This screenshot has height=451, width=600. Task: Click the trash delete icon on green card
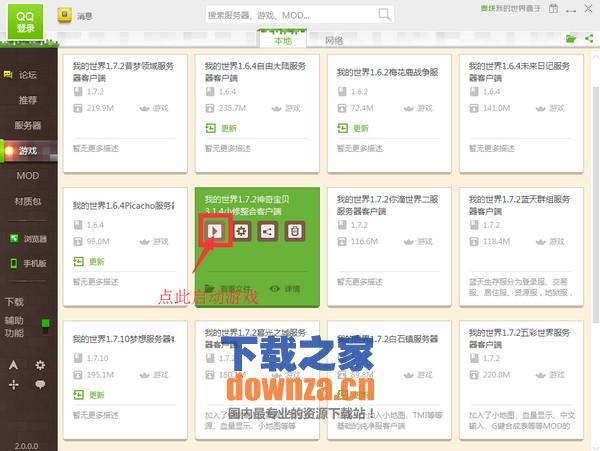point(295,231)
